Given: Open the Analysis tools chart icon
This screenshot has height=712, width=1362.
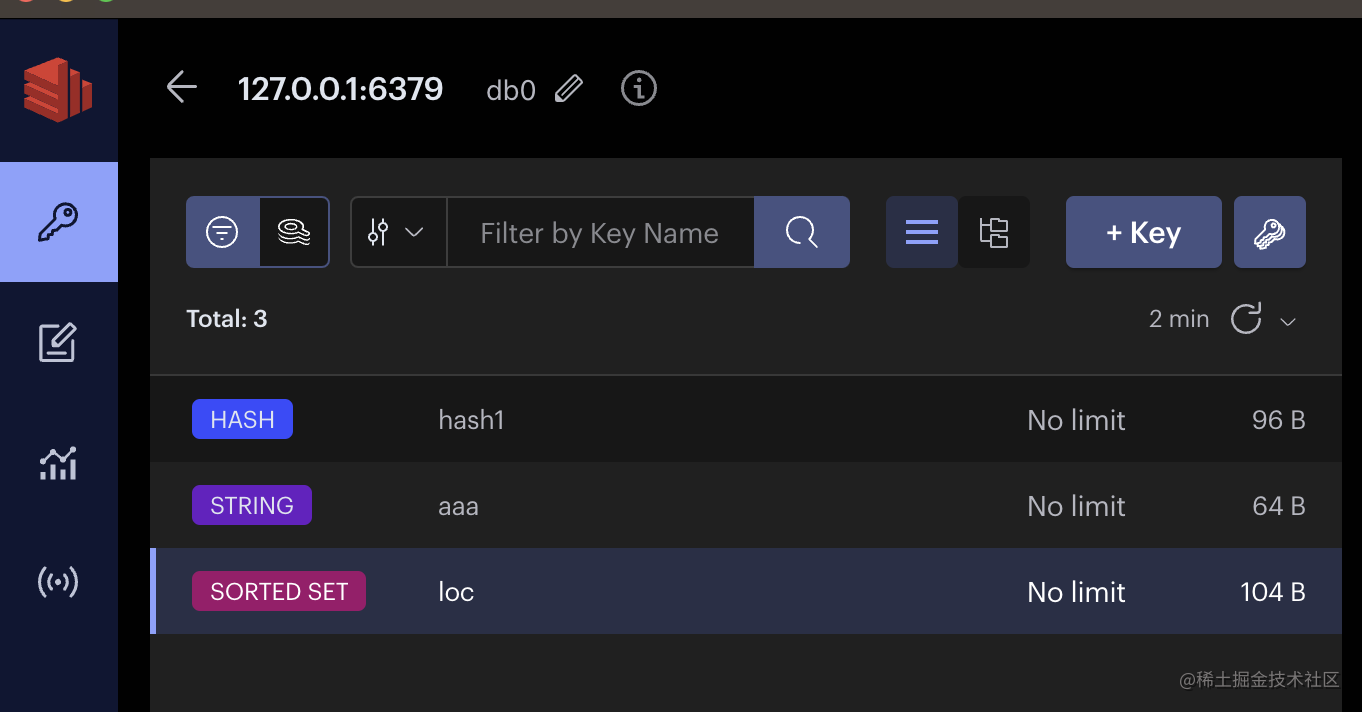Looking at the screenshot, I should (x=58, y=463).
